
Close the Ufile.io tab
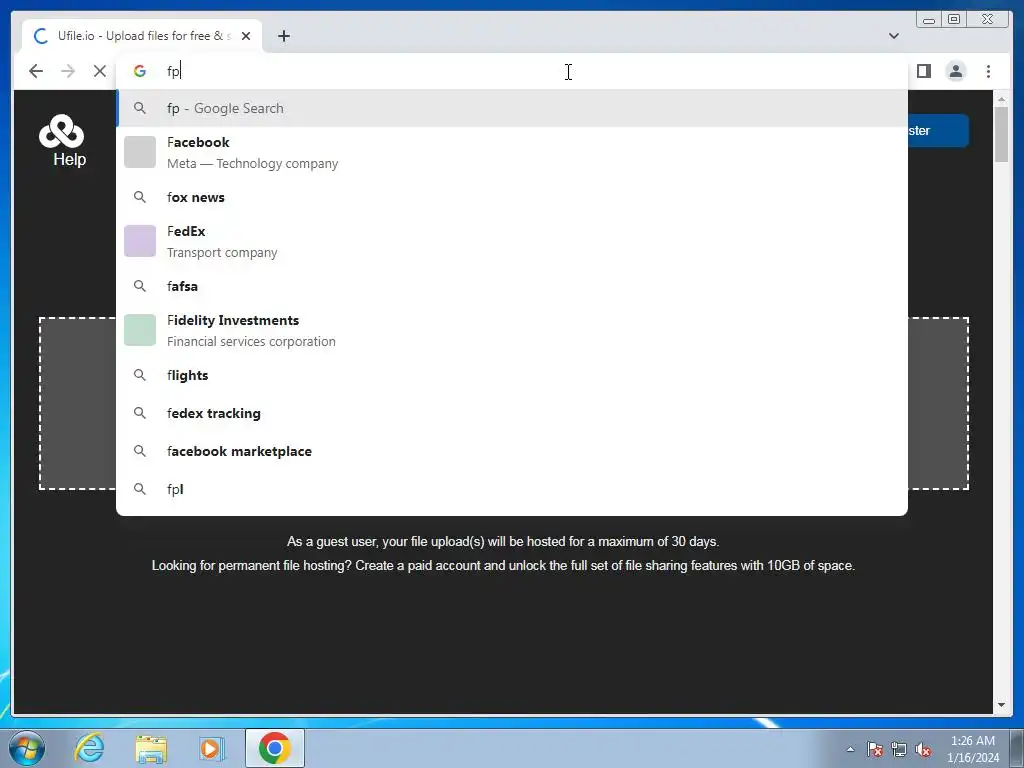coord(246,36)
